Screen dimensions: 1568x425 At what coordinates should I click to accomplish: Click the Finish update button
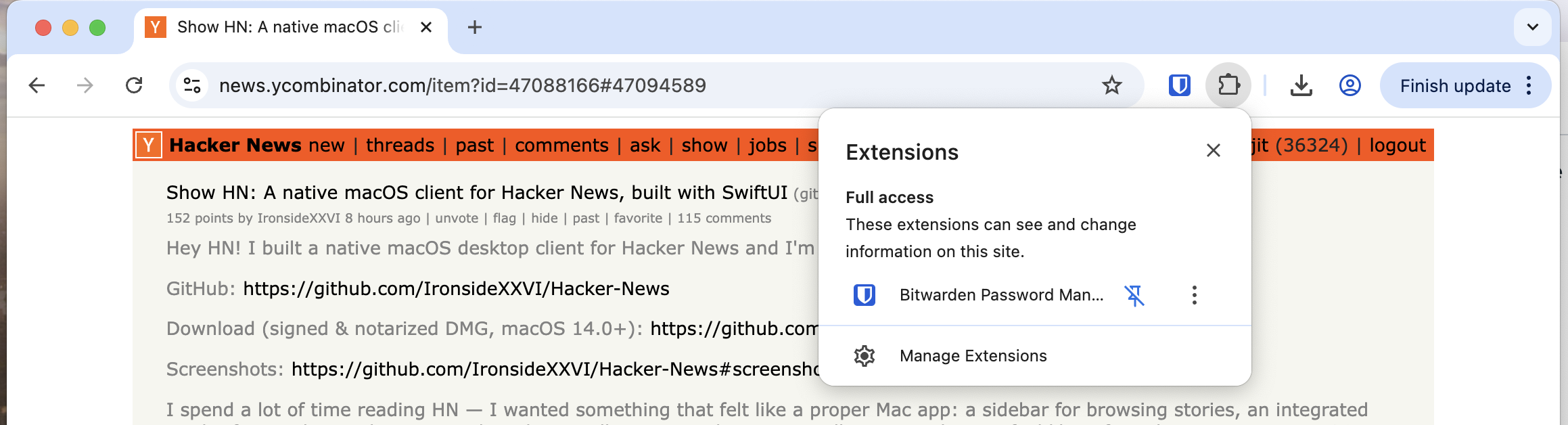[1454, 86]
